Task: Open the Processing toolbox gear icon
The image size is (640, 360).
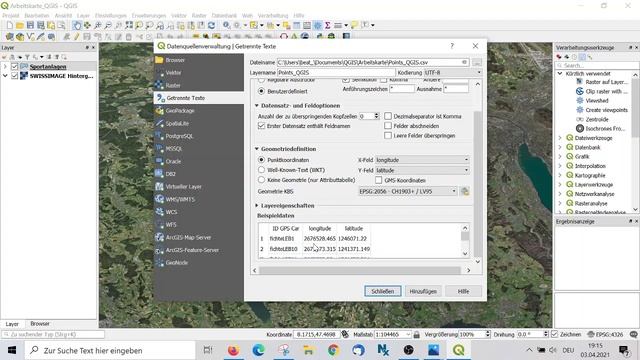Action: 318,25
